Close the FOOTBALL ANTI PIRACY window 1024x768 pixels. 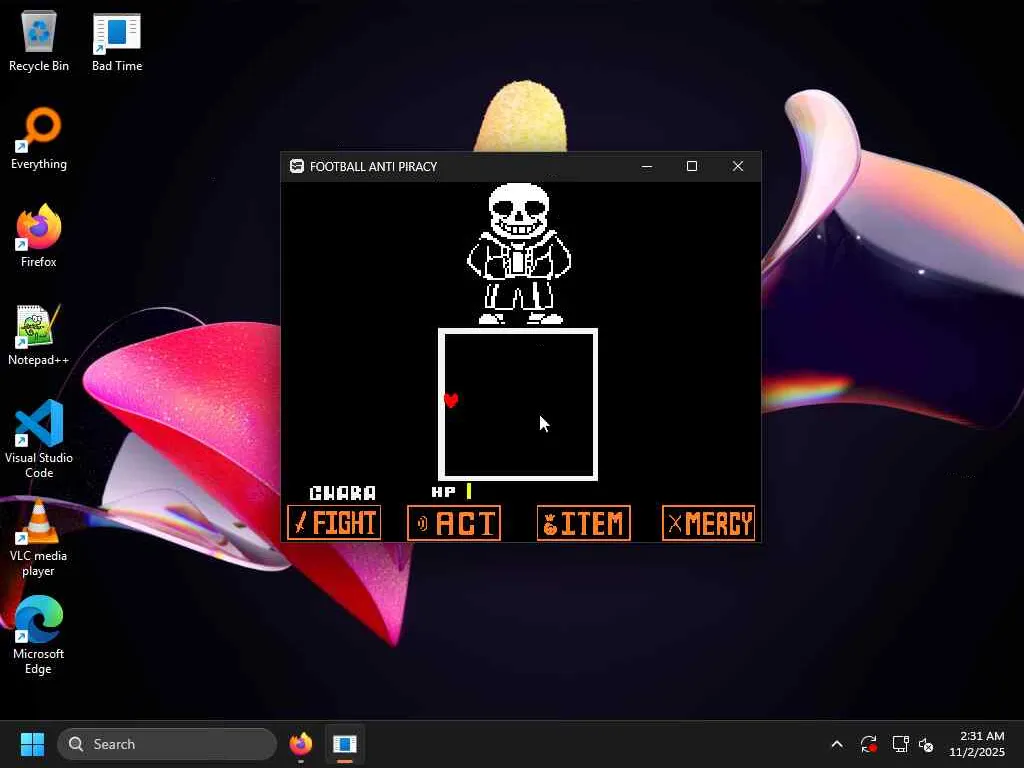pyautogui.click(x=738, y=167)
